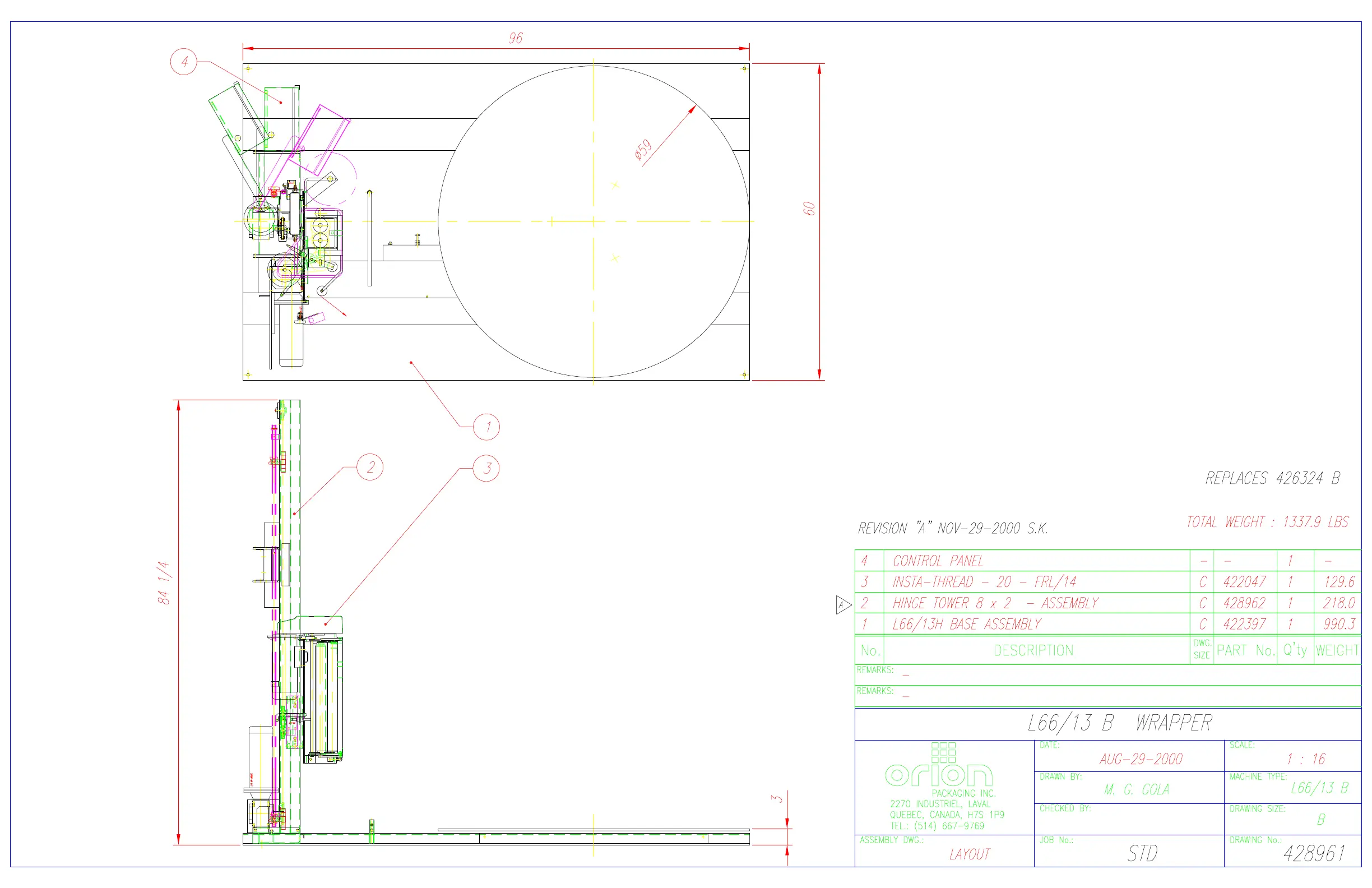Click the Orion Packaging logo
Viewport: 1372px width, 888px height.
point(939,767)
